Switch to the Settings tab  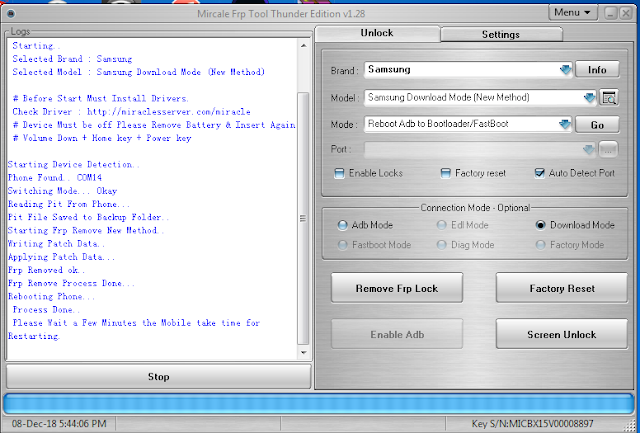pos(501,35)
